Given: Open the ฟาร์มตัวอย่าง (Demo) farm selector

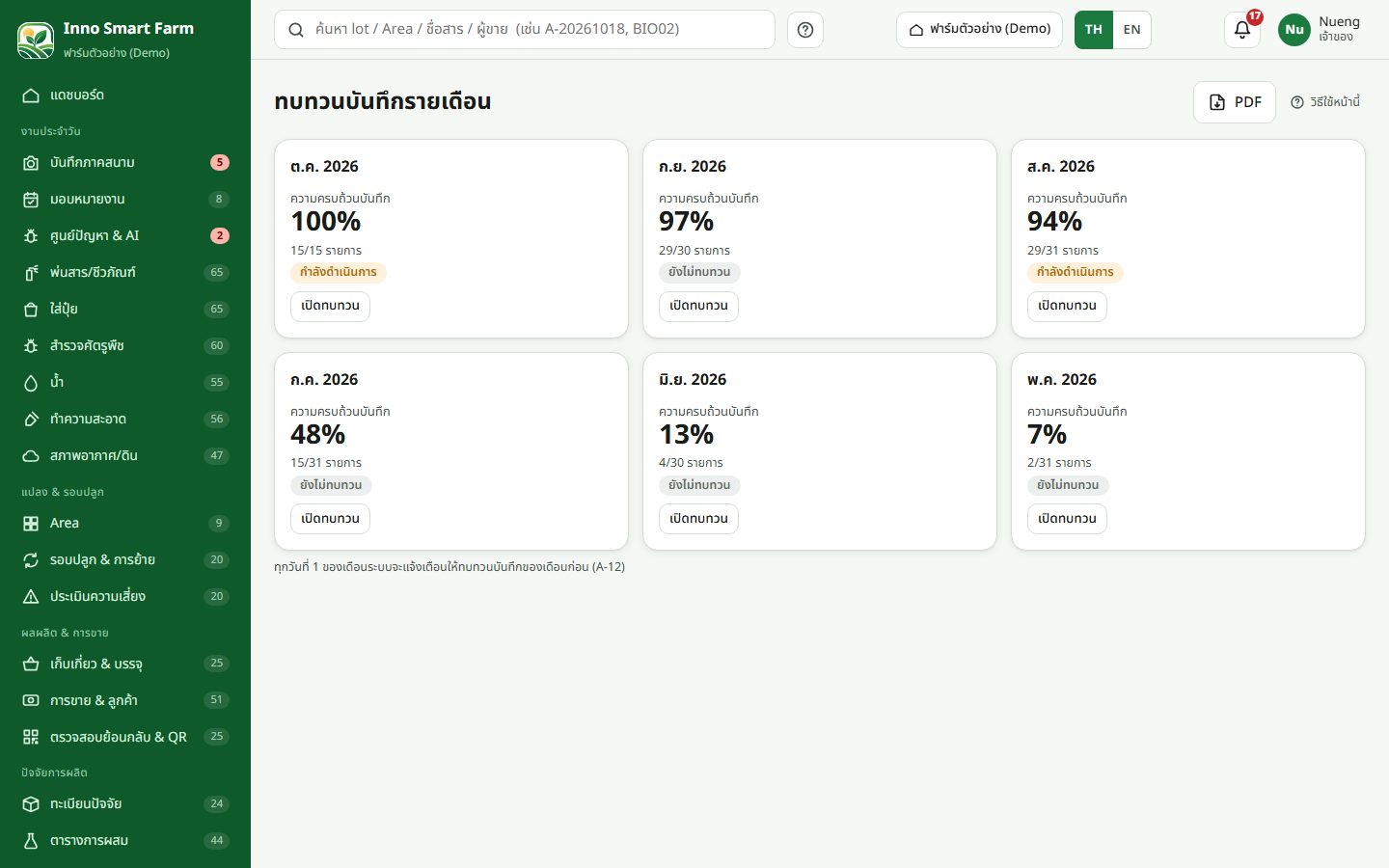Looking at the screenshot, I should point(979,30).
